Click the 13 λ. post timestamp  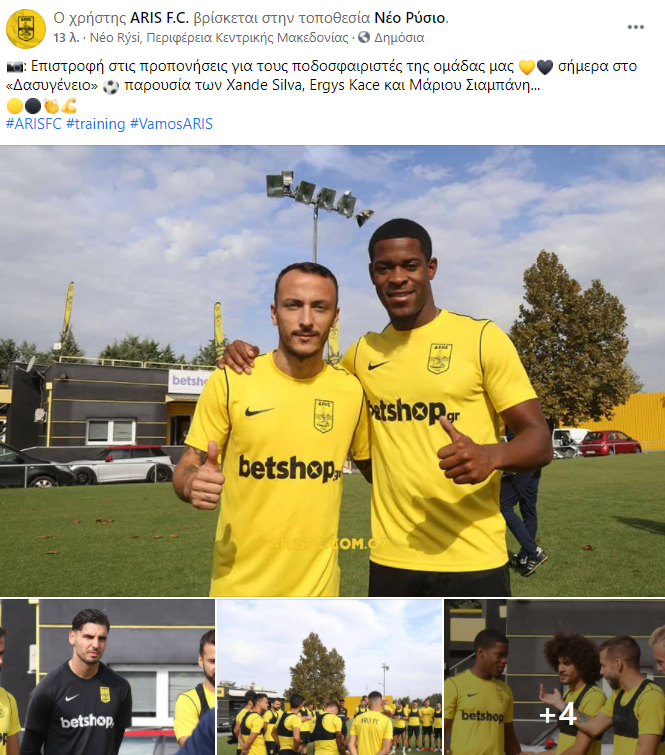tap(66, 38)
